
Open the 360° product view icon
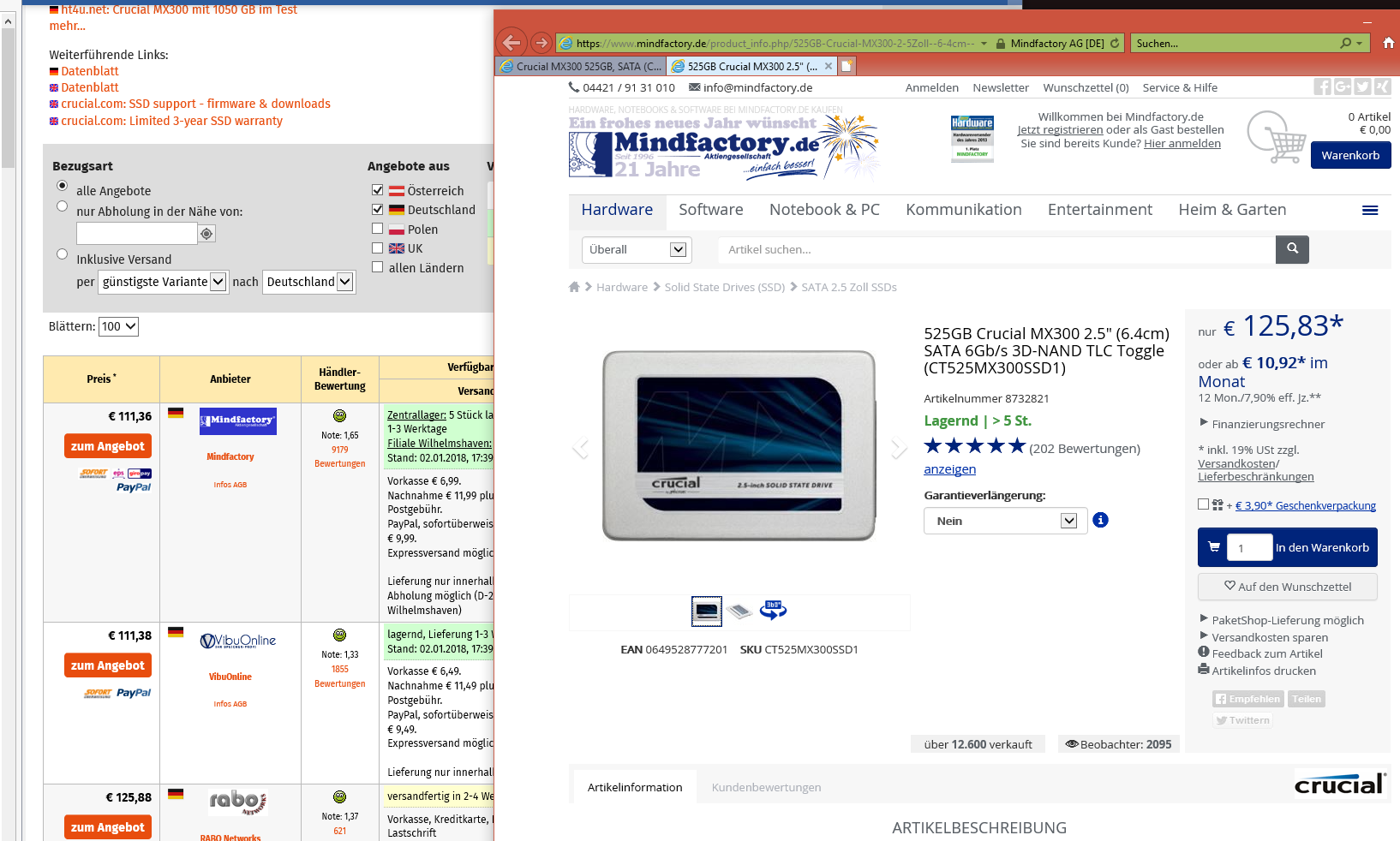[773, 611]
